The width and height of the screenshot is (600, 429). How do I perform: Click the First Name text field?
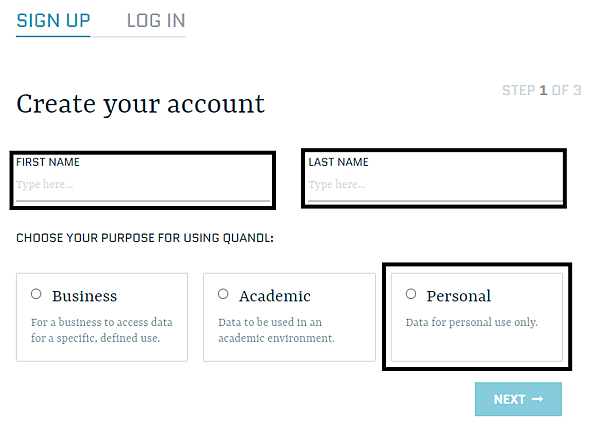click(x=141, y=185)
